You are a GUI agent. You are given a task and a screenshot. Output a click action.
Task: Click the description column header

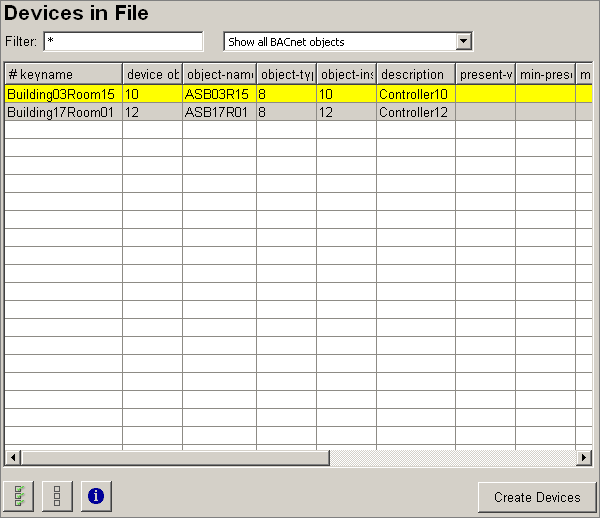pyautogui.click(x=415, y=75)
